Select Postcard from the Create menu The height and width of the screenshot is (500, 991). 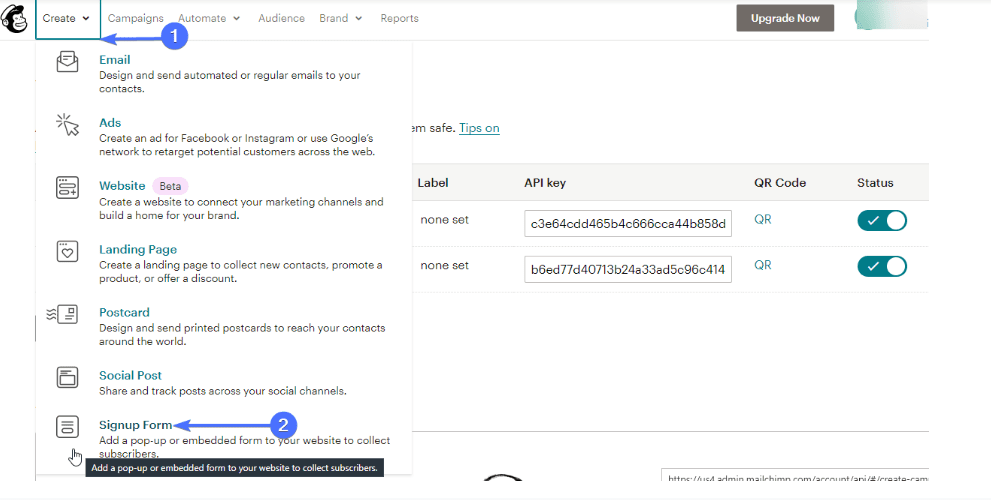click(x=125, y=312)
